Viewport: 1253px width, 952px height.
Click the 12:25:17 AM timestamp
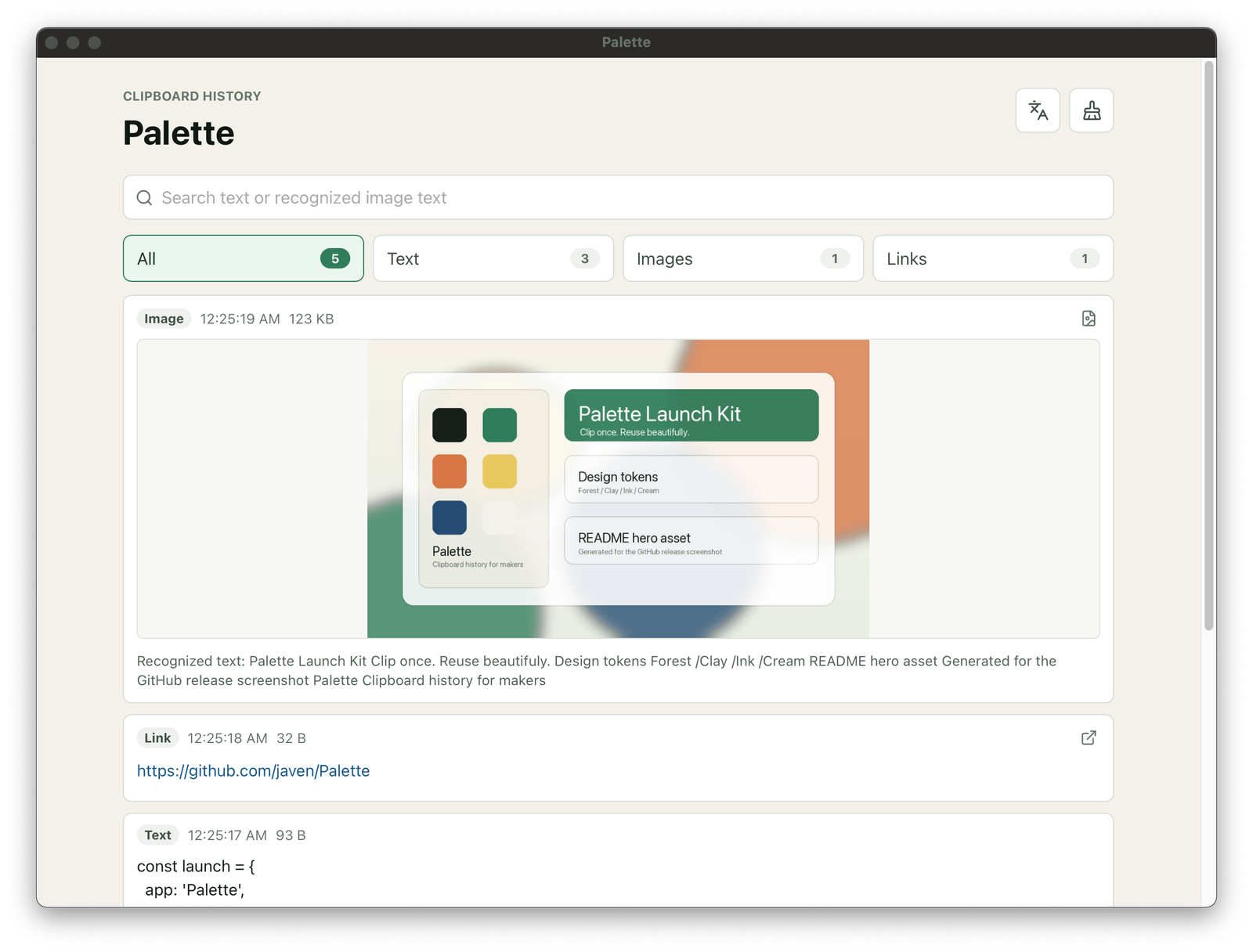227,836
